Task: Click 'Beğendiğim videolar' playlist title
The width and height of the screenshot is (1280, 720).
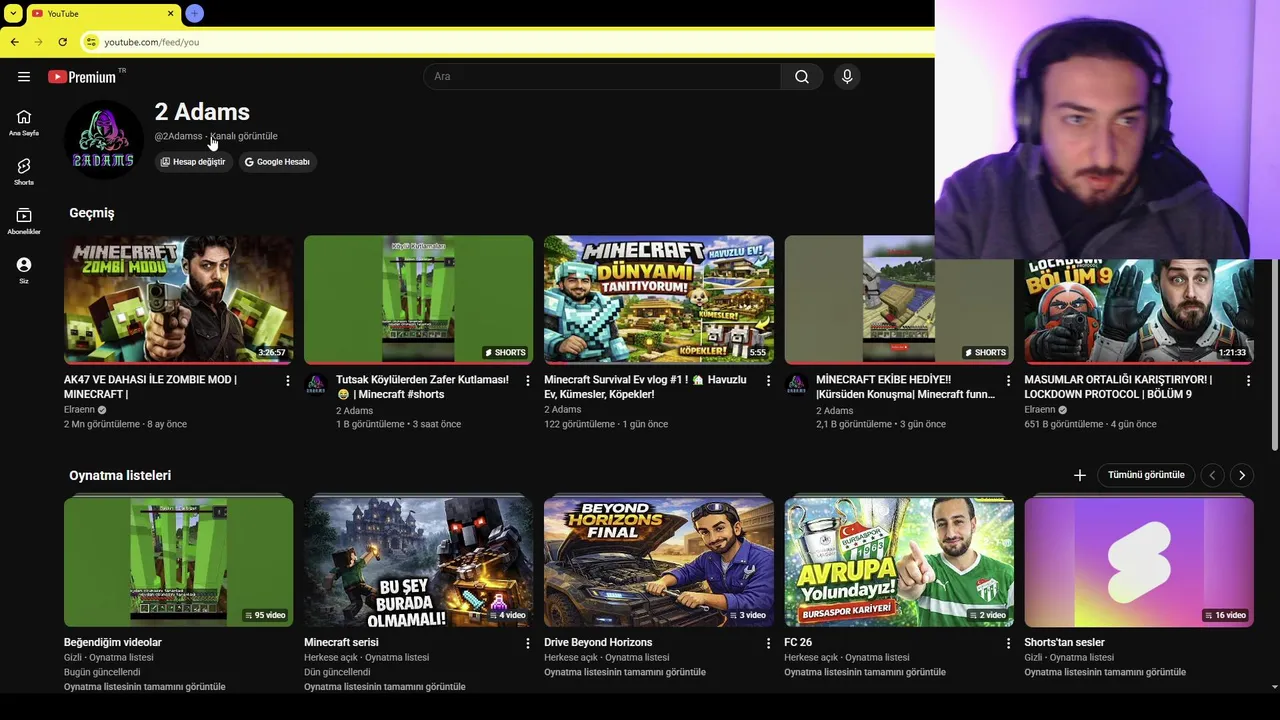Action: 113,642
